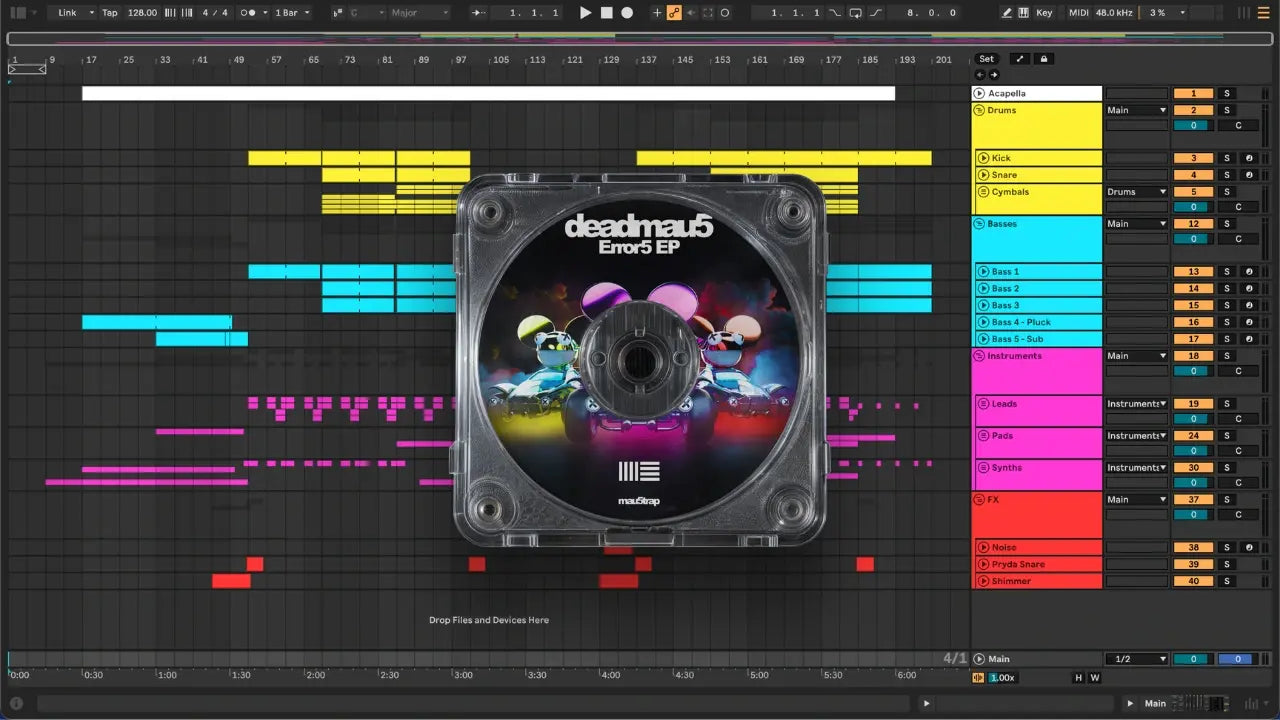This screenshot has width=1280, height=720.
Task: Open Cymbals output routing dropdown set to Drums
Action: [x=1136, y=192]
